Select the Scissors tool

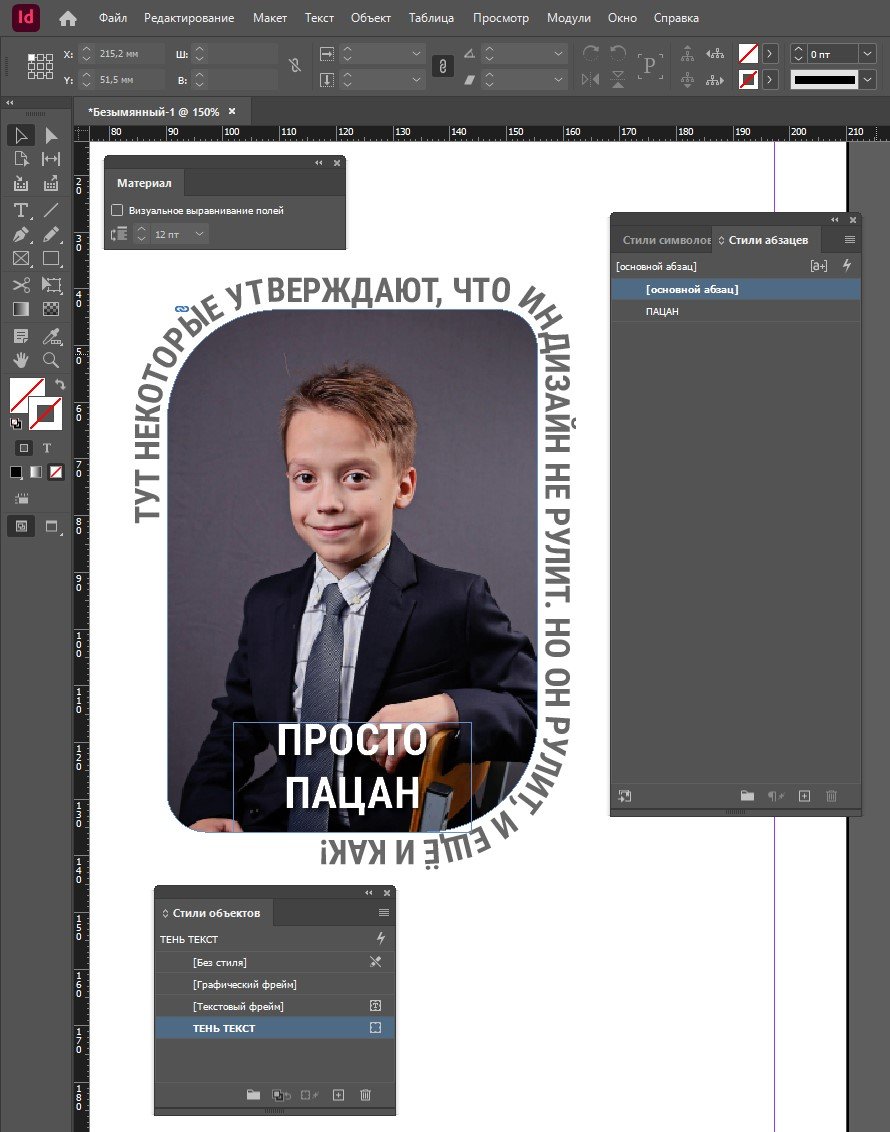[21, 284]
